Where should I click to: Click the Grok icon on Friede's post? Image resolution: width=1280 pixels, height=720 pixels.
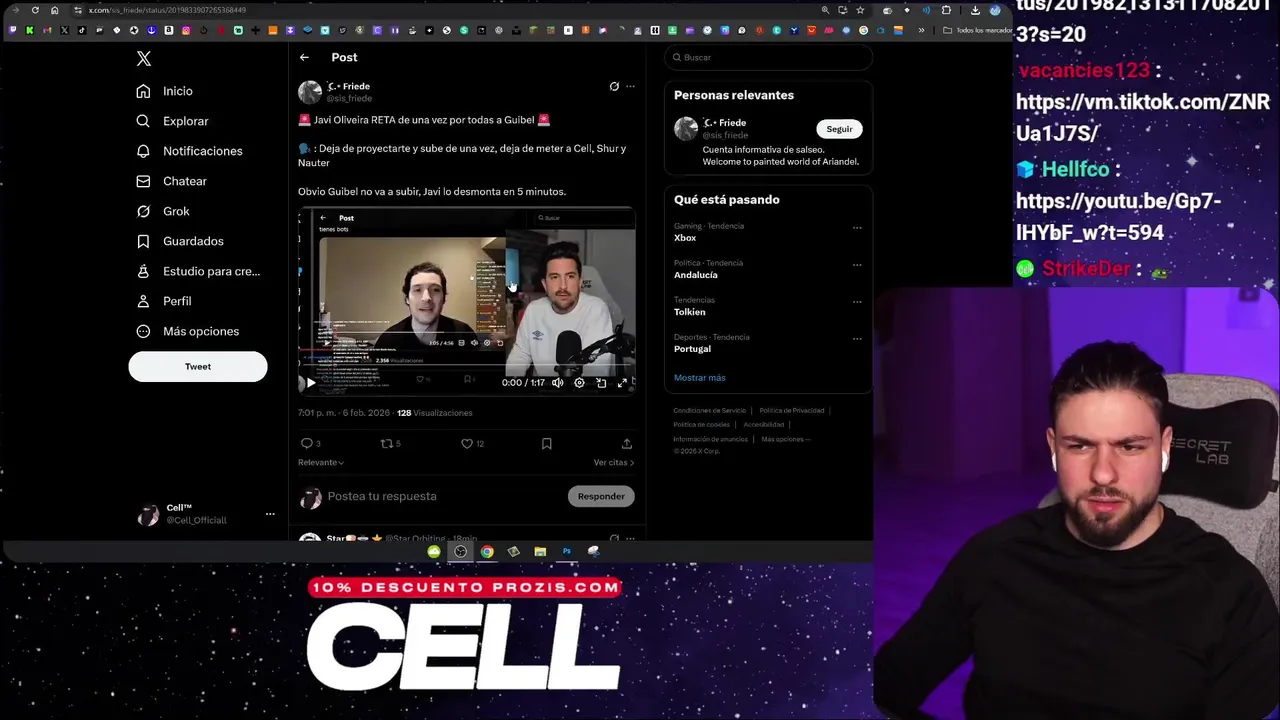[x=614, y=86]
